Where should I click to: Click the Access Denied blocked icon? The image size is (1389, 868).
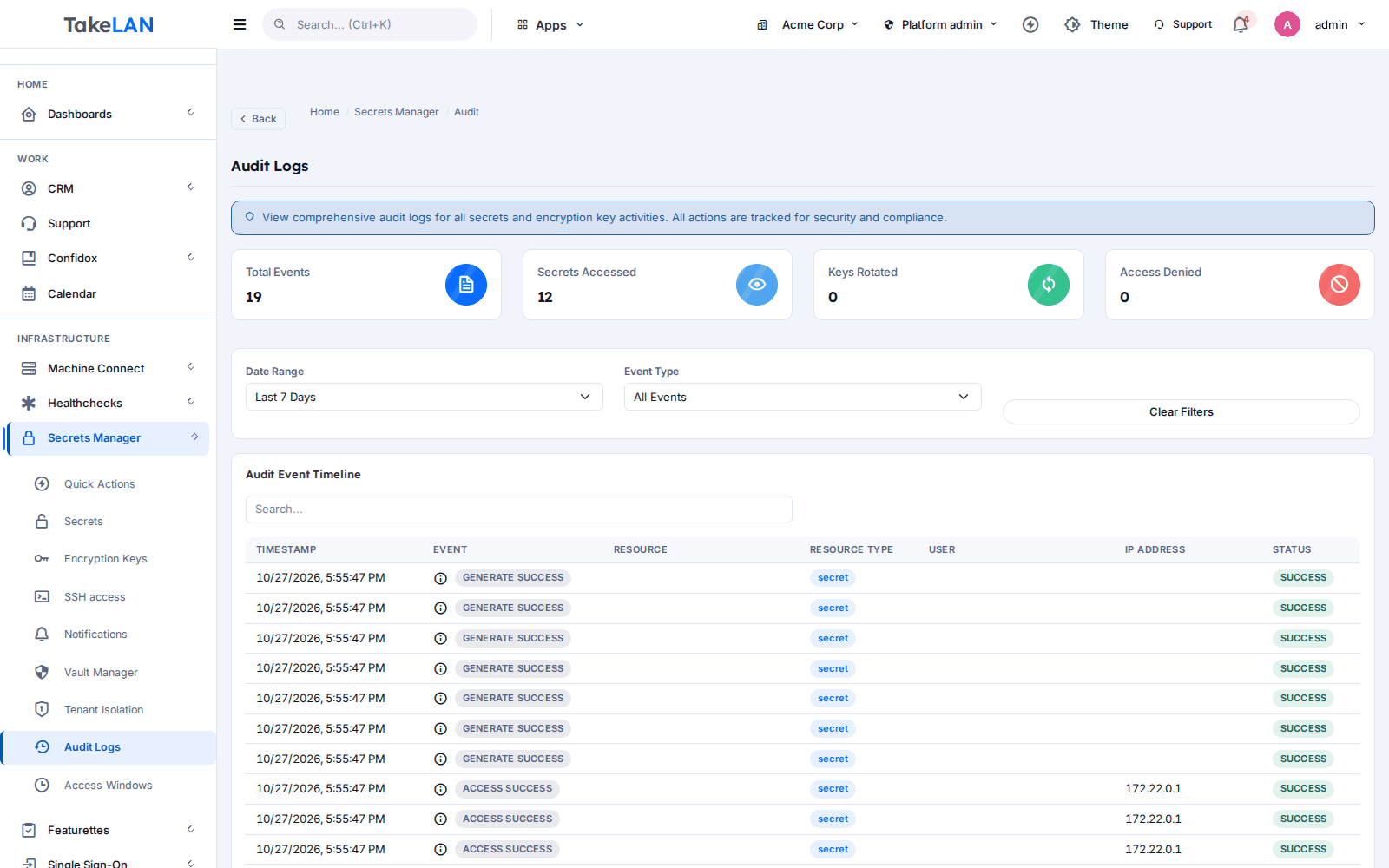[x=1340, y=285]
